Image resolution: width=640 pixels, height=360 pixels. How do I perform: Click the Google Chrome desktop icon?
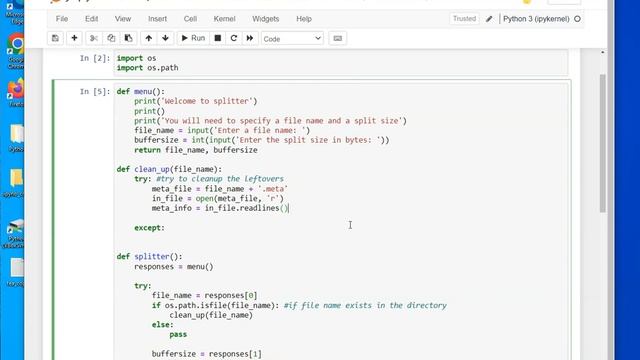click(x=16, y=51)
